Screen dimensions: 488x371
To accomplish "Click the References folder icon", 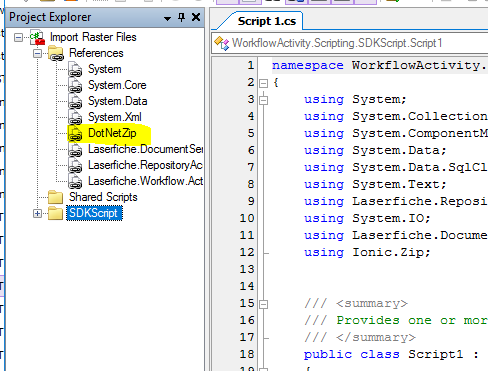I will click(56, 53).
